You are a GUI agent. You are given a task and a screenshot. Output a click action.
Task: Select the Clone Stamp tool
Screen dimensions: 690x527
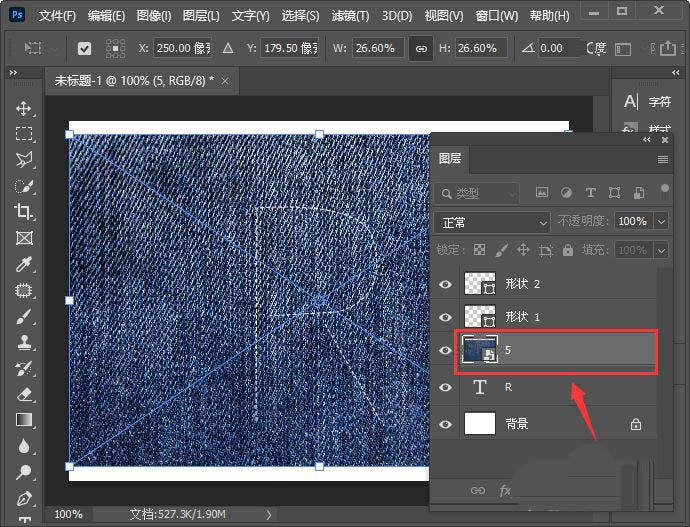click(x=24, y=342)
